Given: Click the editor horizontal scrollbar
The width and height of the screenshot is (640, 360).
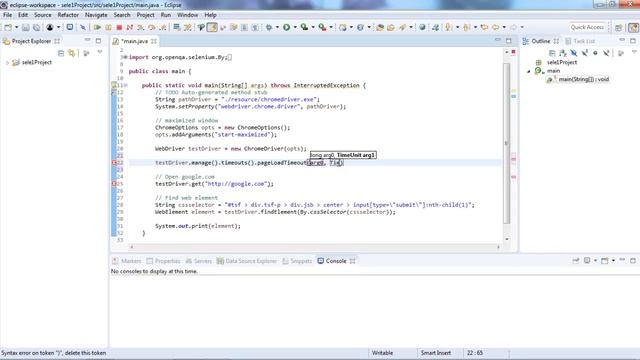Looking at the screenshot, I should (315, 247).
